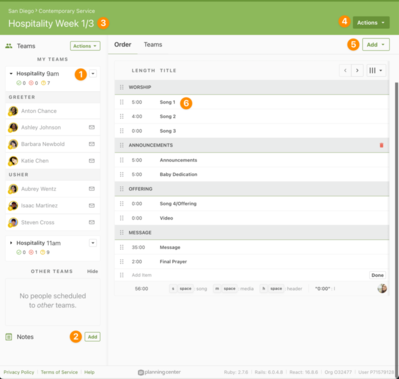Expand the Hospitality 11am team

11,243
